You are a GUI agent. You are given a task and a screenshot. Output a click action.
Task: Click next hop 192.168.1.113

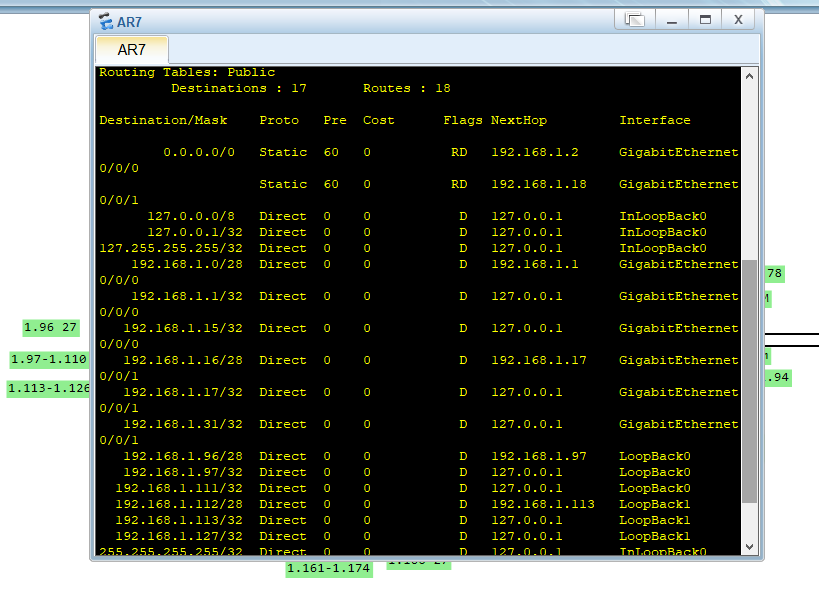click(543, 504)
